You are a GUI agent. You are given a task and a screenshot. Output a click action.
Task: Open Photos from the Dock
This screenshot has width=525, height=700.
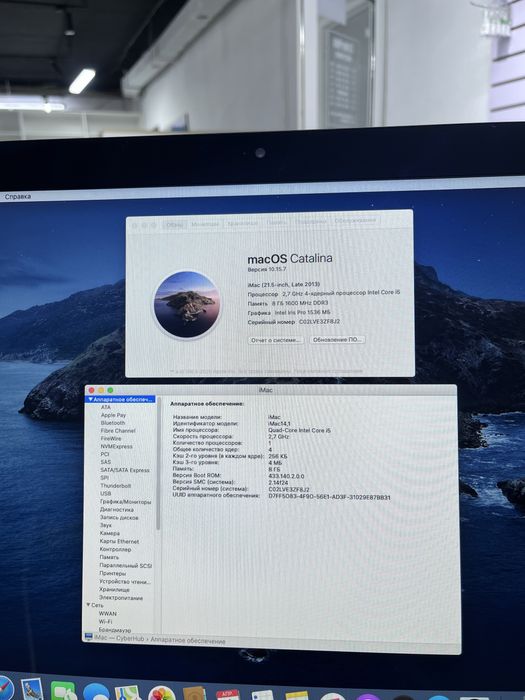pyautogui.click(x=162, y=694)
